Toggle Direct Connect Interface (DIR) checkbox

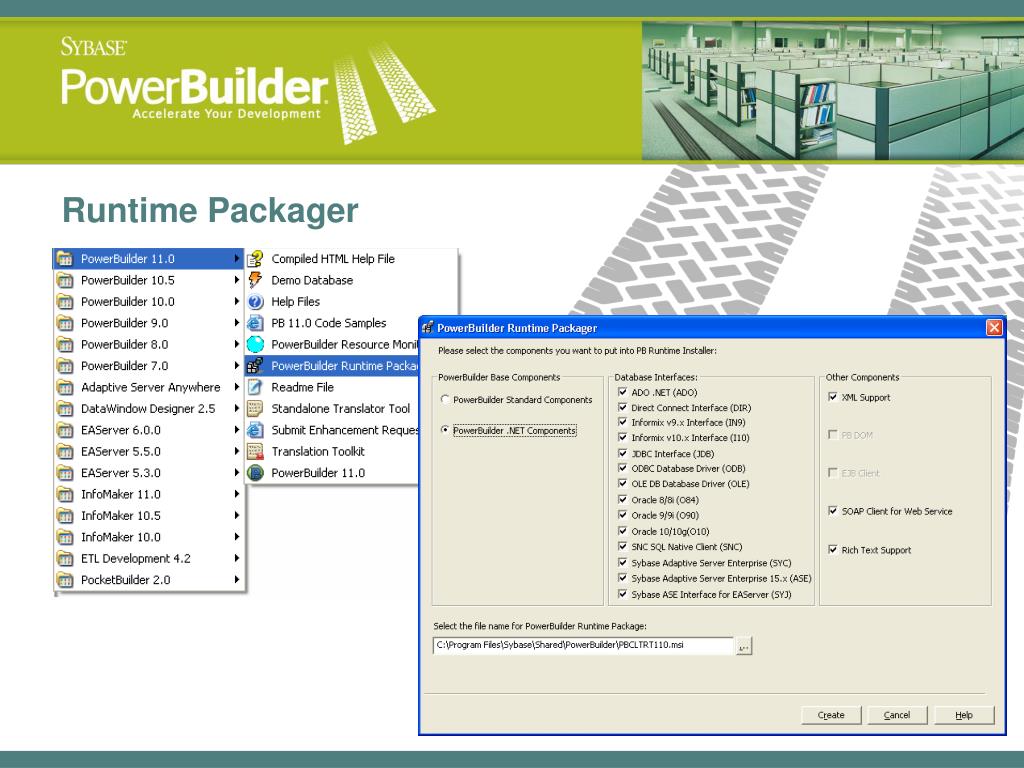pyautogui.click(x=622, y=407)
